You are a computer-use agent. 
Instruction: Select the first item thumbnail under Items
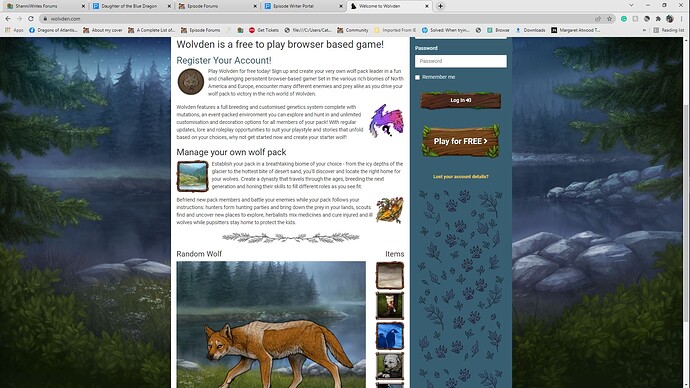(x=389, y=275)
